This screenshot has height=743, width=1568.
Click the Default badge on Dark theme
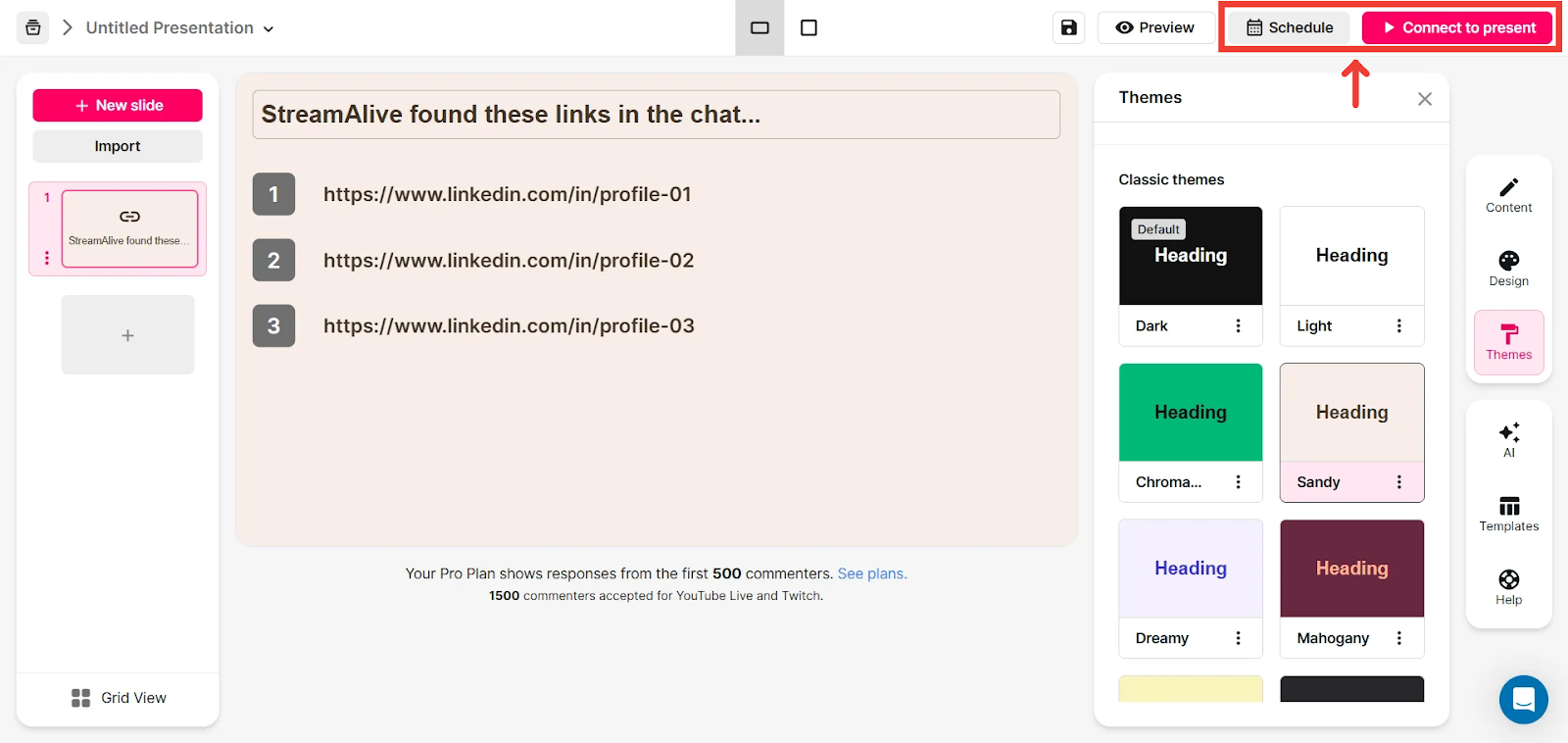coord(1158,229)
